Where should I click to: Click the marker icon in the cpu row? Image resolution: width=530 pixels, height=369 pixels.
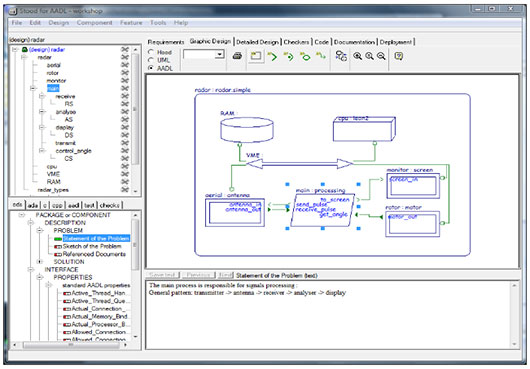pos(125,166)
